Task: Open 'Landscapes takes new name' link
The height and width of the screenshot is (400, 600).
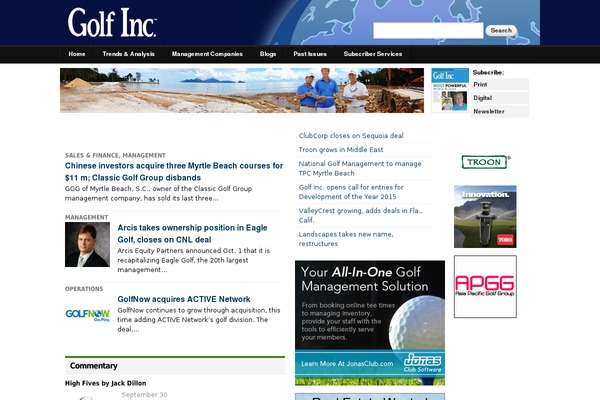Action: click(x=346, y=239)
